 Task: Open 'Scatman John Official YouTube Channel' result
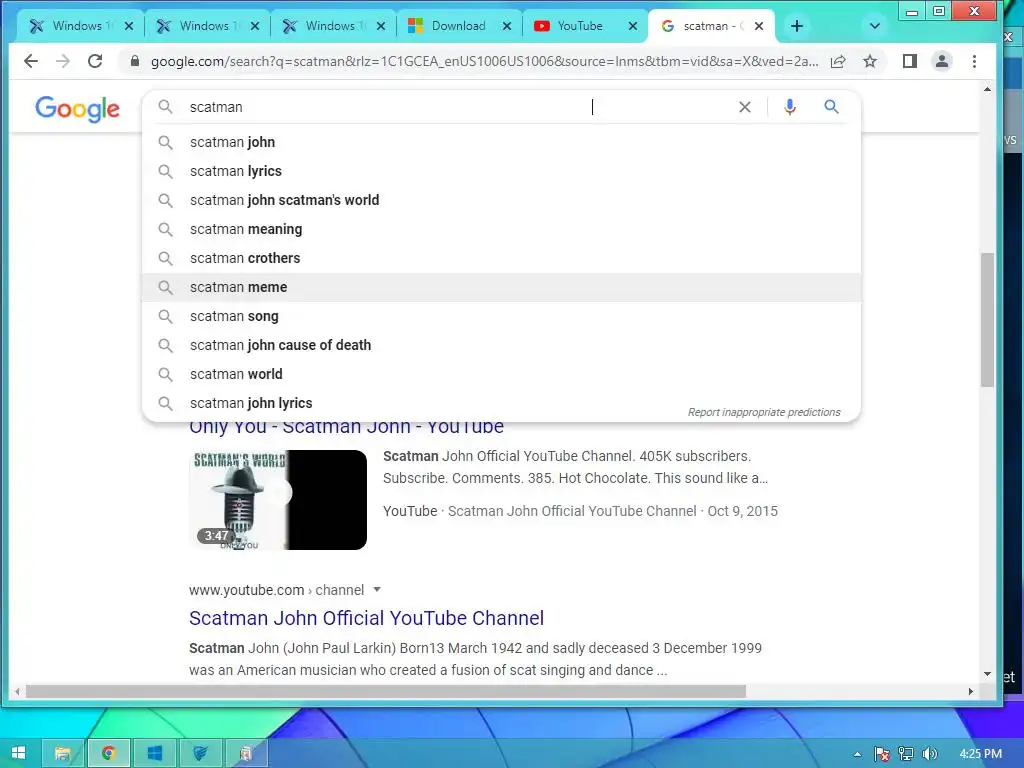[x=366, y=618]
